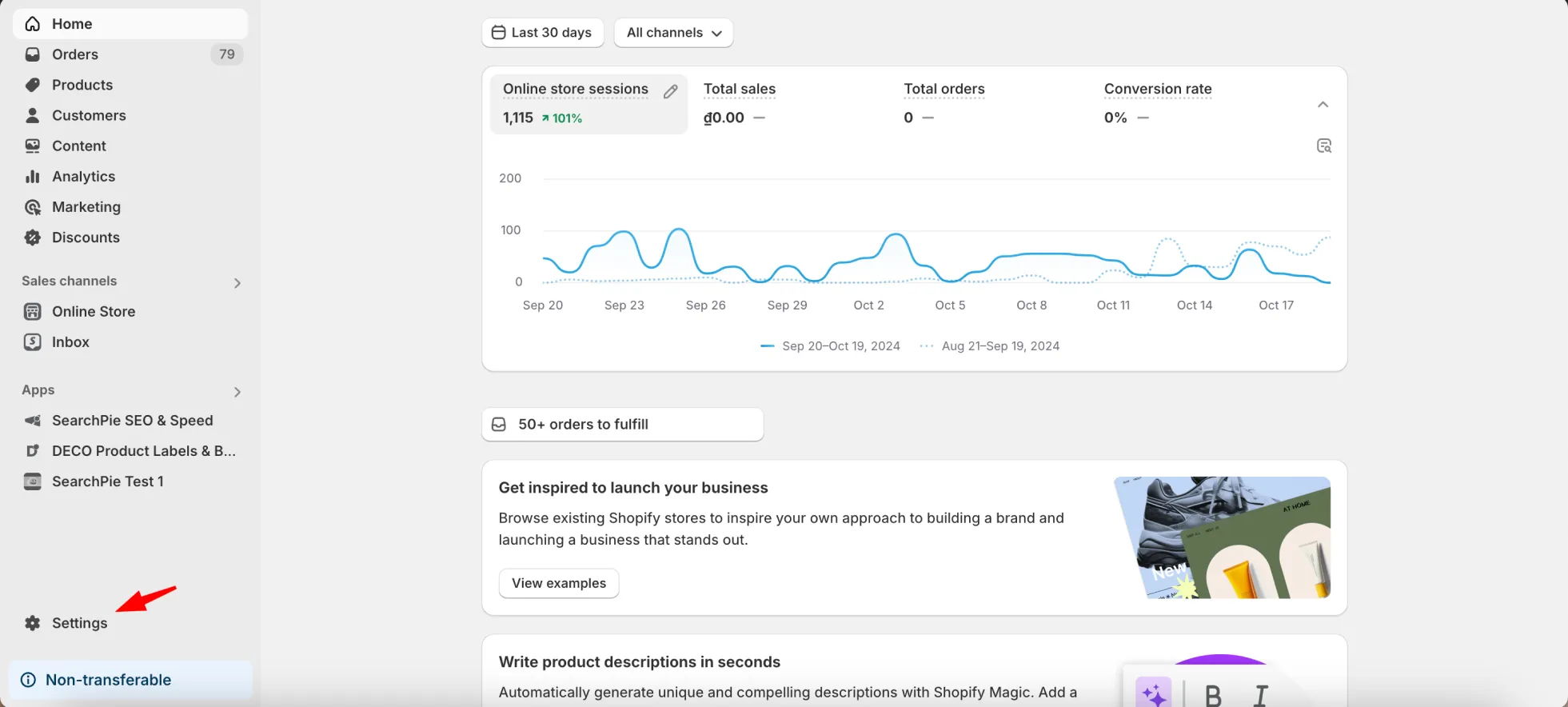Click the Analytics bar chart icon
1568x707 pixels.
[x=33, y=176]
